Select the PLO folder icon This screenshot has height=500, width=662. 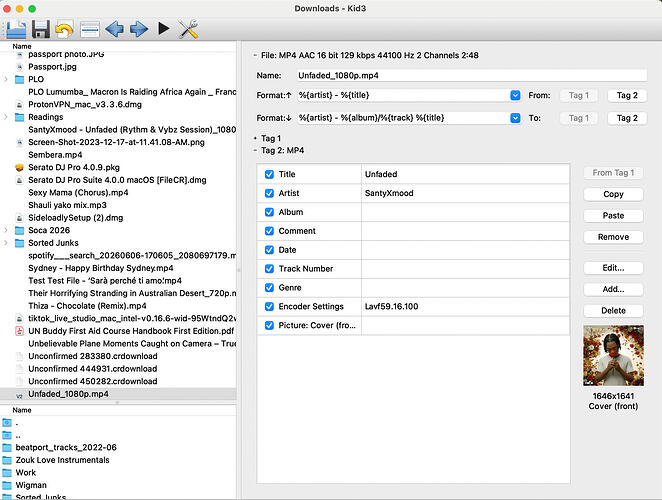pyautogui.click(x=19, y=79)
